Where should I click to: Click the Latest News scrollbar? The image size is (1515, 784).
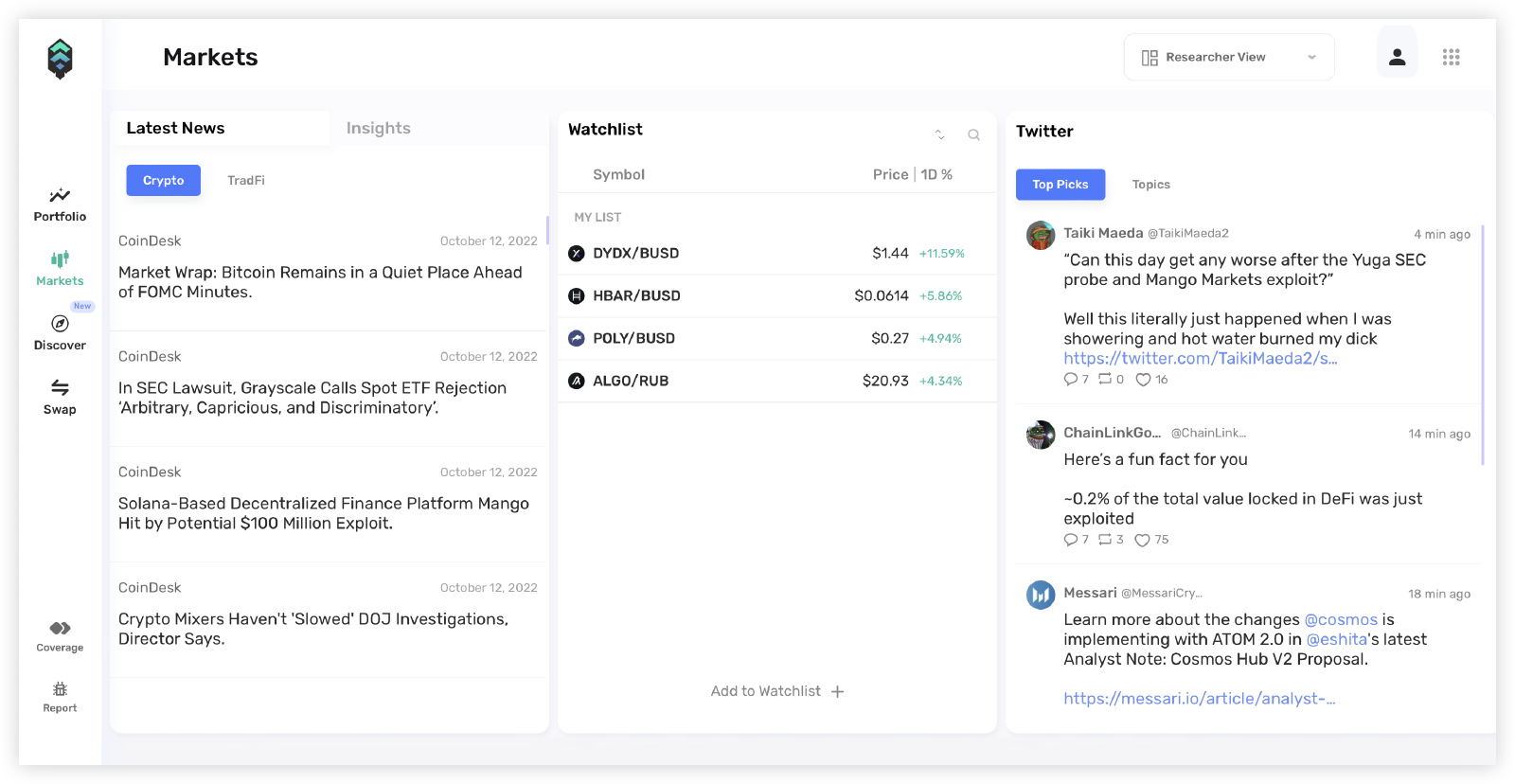(547, 229)
